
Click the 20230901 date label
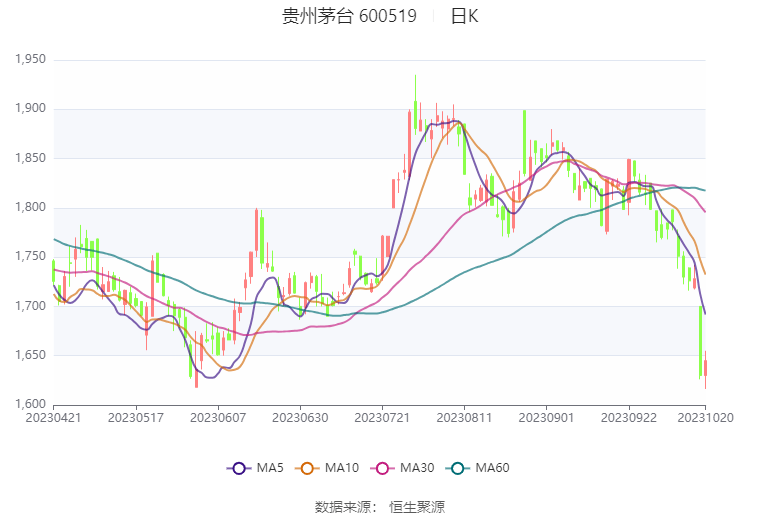pyautogui.click(x=546, y=418)
